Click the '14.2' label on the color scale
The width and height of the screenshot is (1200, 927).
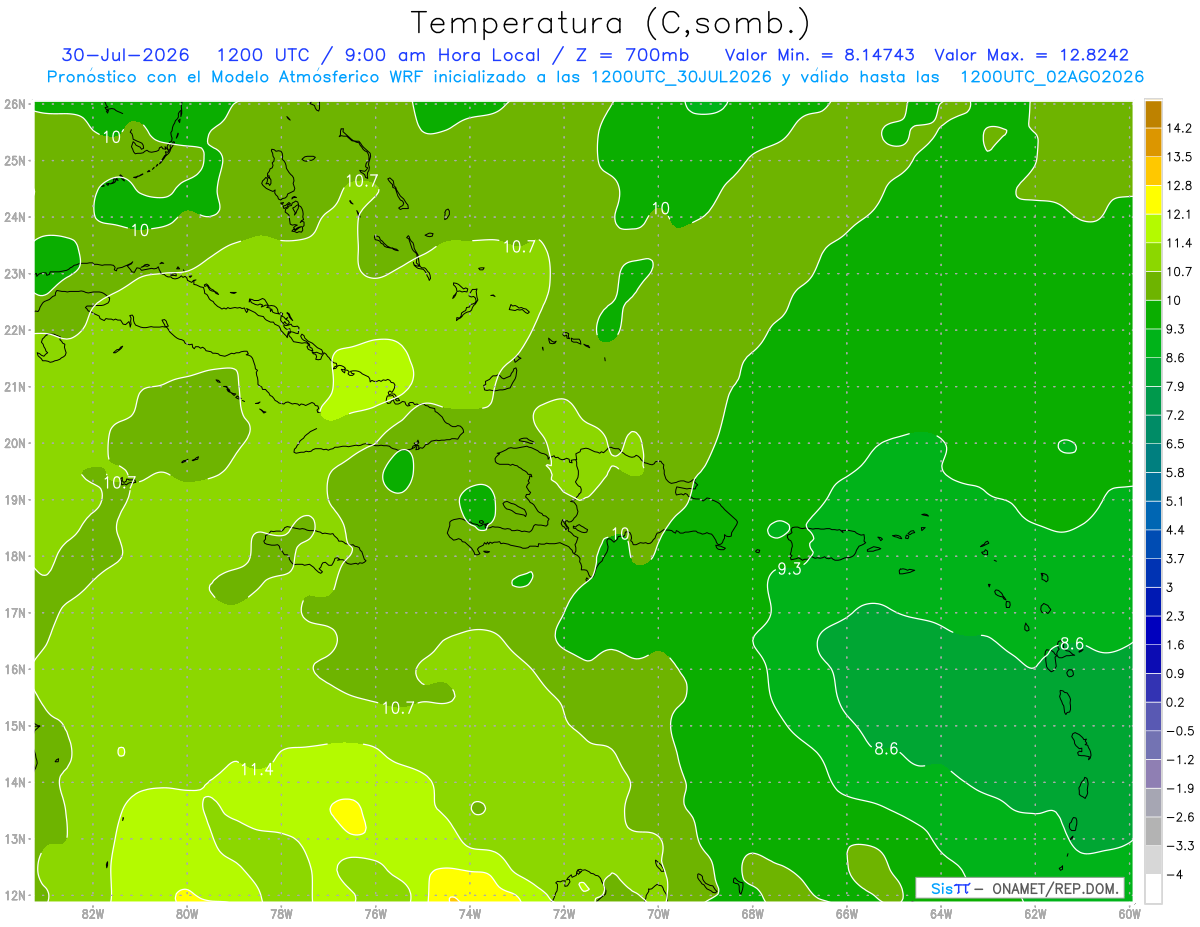(1179, 128)
